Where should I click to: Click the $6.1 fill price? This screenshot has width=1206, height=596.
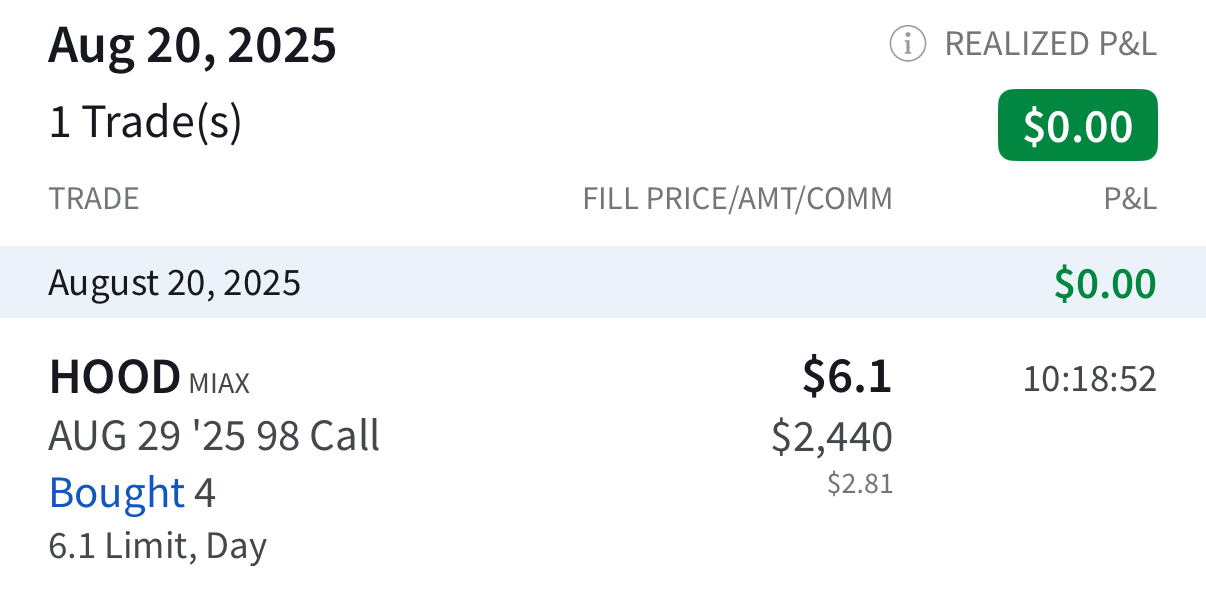coord(846,377)
